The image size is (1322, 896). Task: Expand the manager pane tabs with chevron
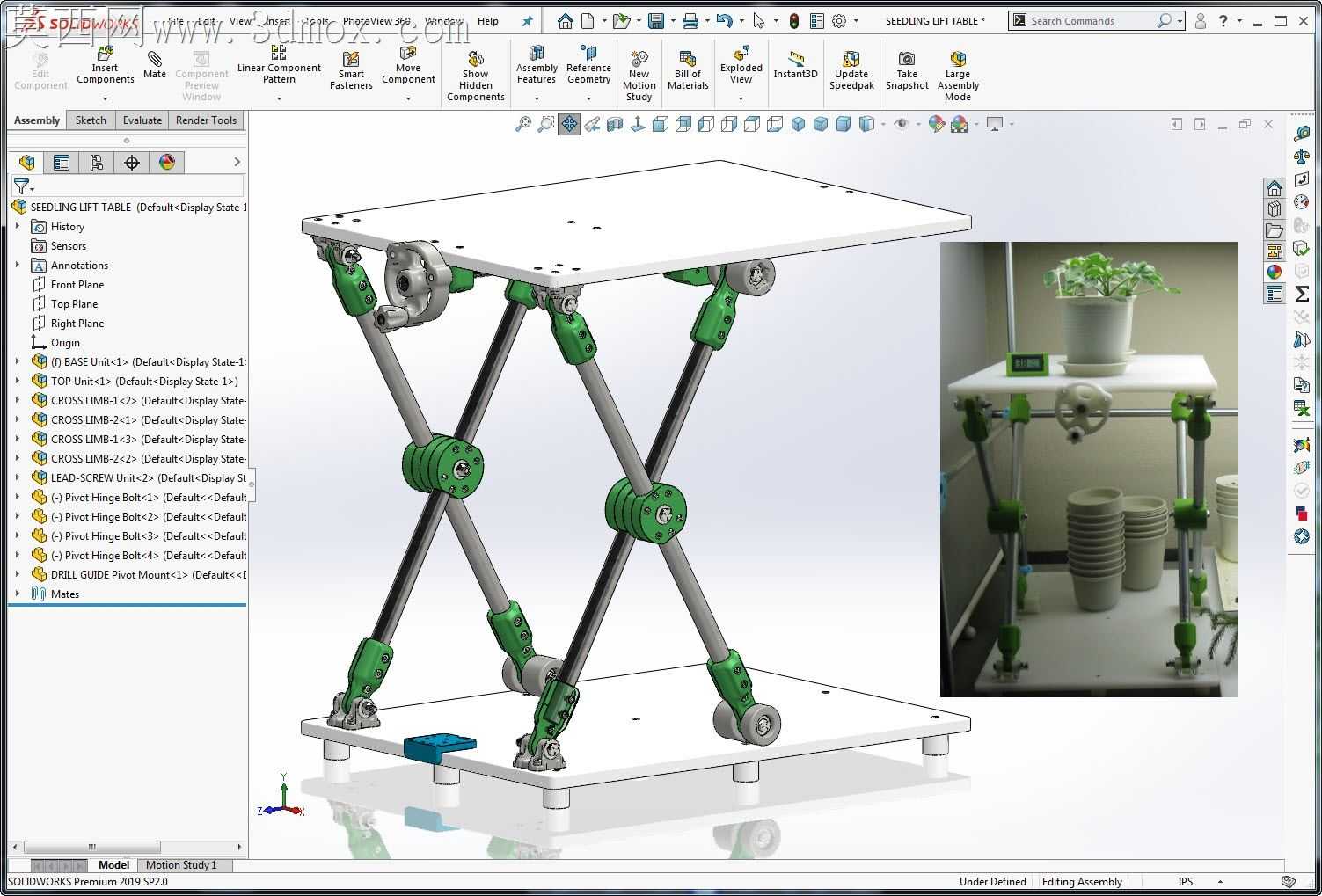coord(237,162)
